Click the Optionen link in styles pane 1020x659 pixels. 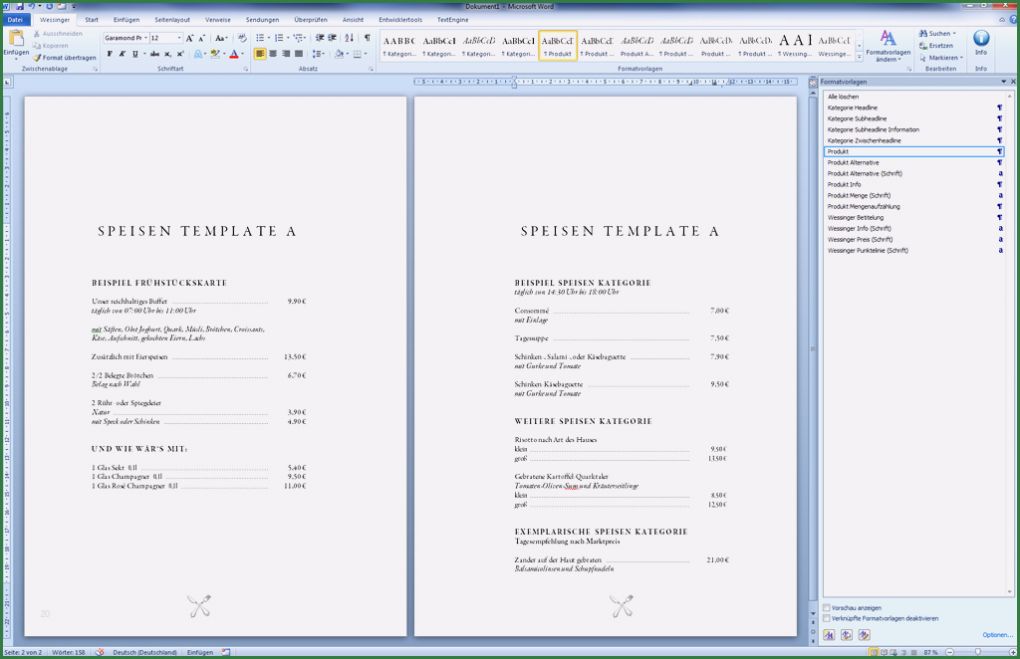(x=994, y=635)
